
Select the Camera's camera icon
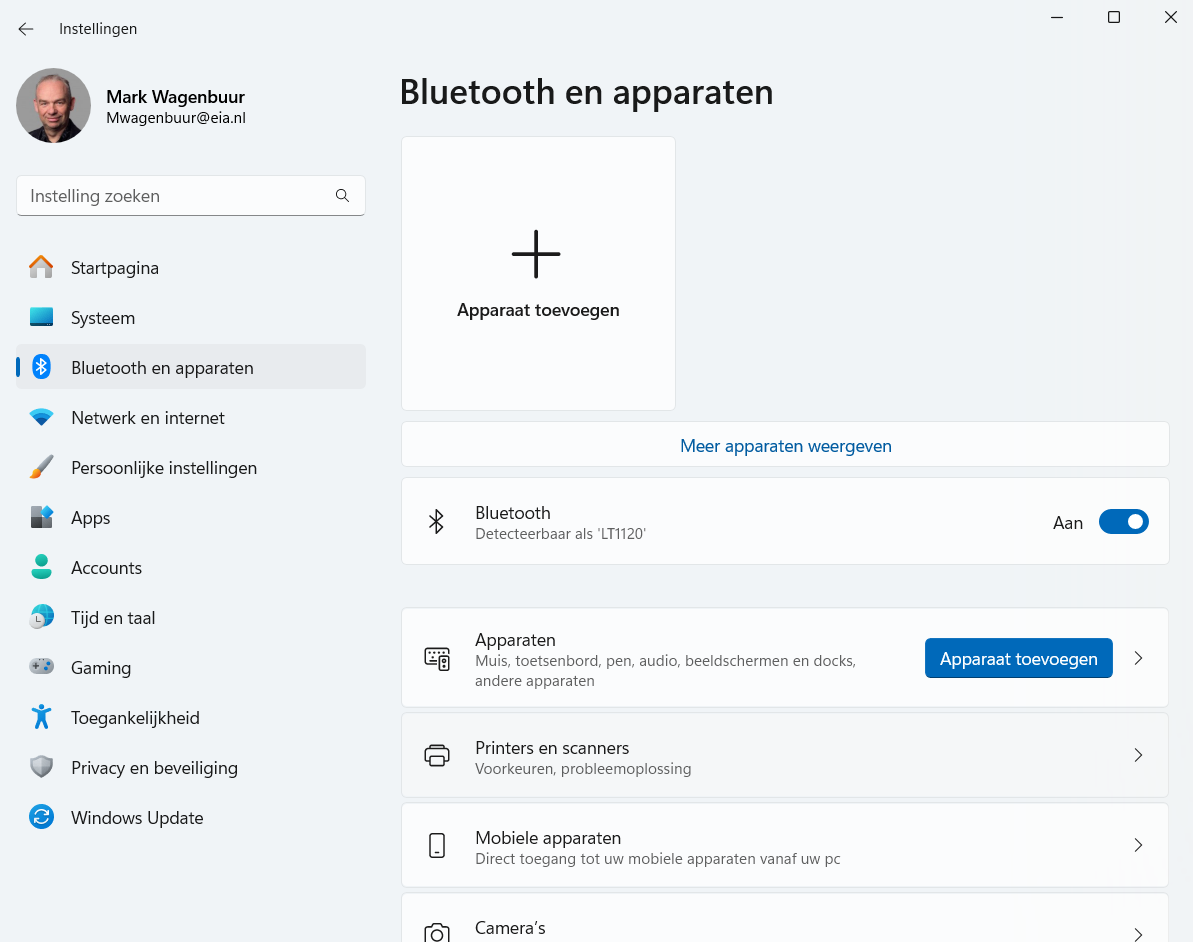pyautogui.click(x=436, y=930)
